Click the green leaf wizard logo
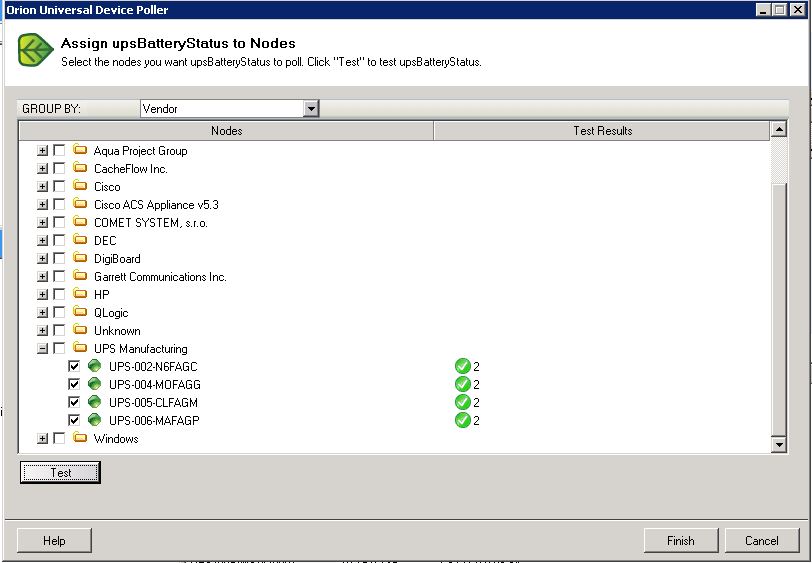Viewport: 812px width, 563px height. coord(36,50)
